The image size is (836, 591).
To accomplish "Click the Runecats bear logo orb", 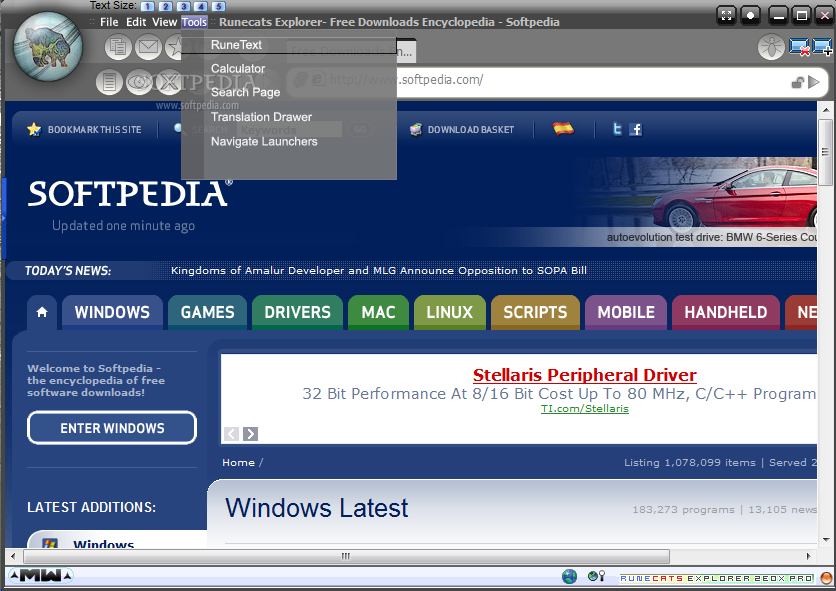I will point(48,47).
